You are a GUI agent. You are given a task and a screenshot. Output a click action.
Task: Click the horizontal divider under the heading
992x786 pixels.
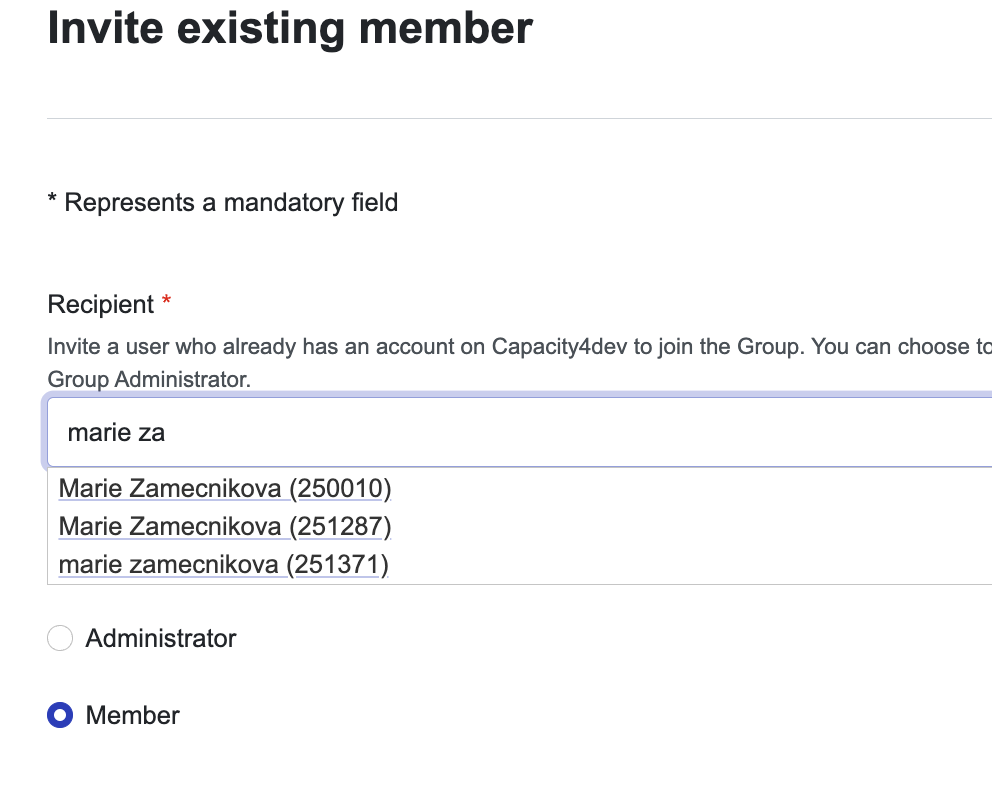tap(500, 118)
